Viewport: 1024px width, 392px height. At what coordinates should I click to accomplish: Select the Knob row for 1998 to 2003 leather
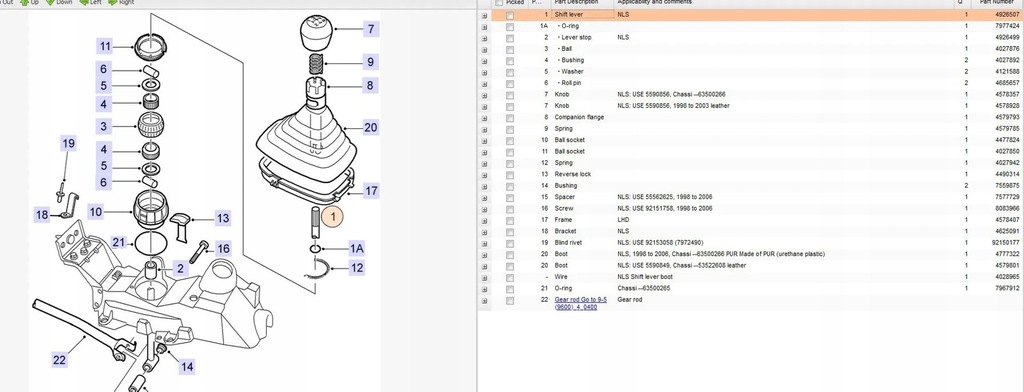pyautogui.click(x=751, y=106)
